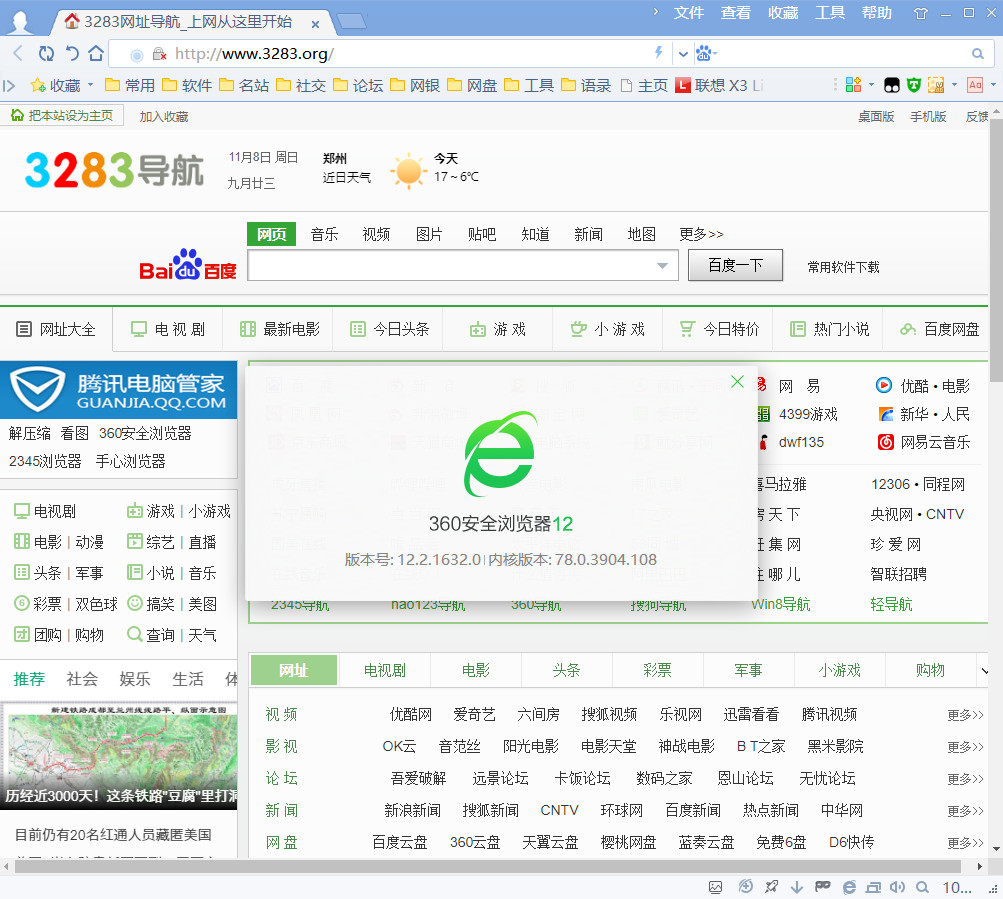Viewport: 1003px width, 899px height.
Task: Click the weather sun icon
Action: (408, 171)
